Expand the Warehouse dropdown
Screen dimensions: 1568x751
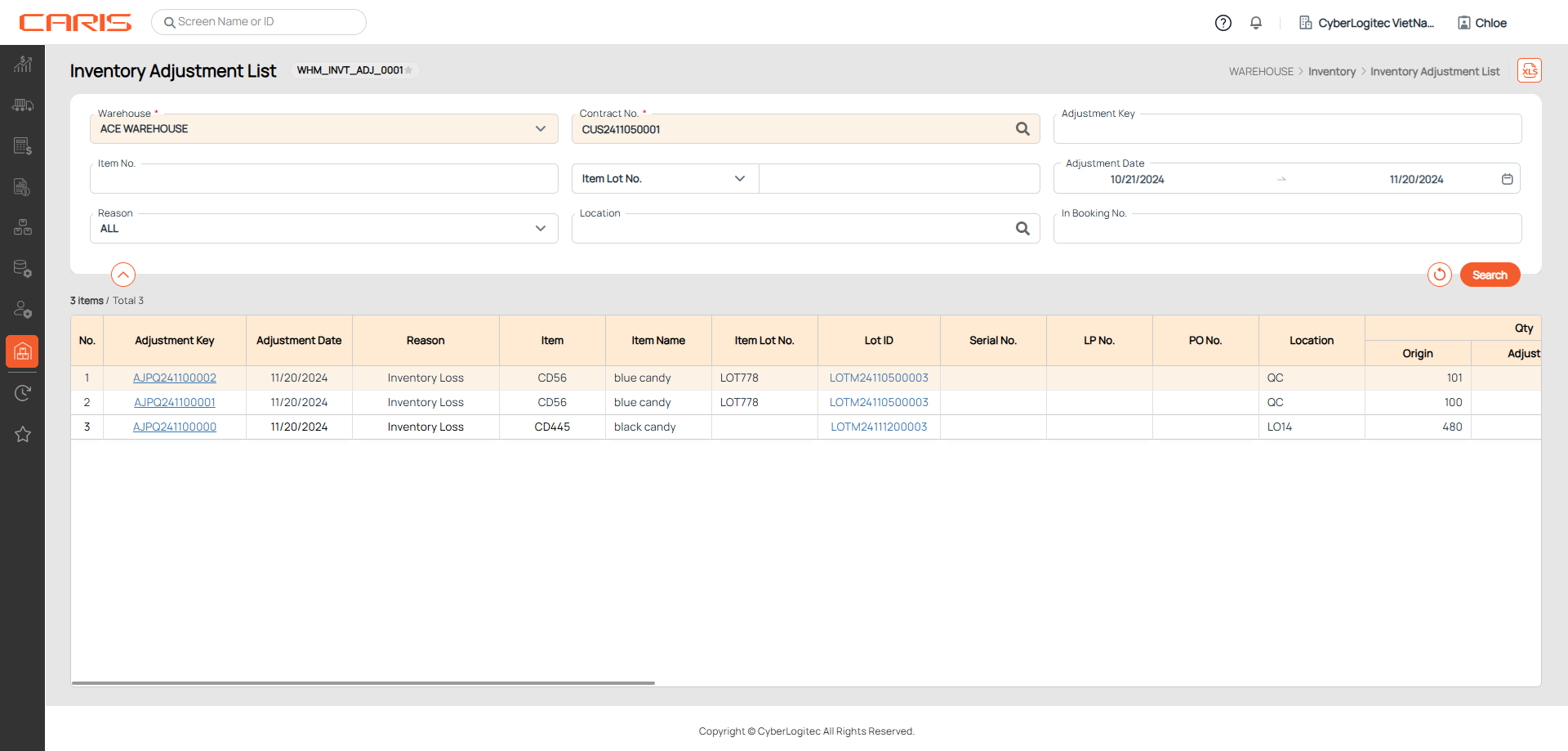point(540,129)
